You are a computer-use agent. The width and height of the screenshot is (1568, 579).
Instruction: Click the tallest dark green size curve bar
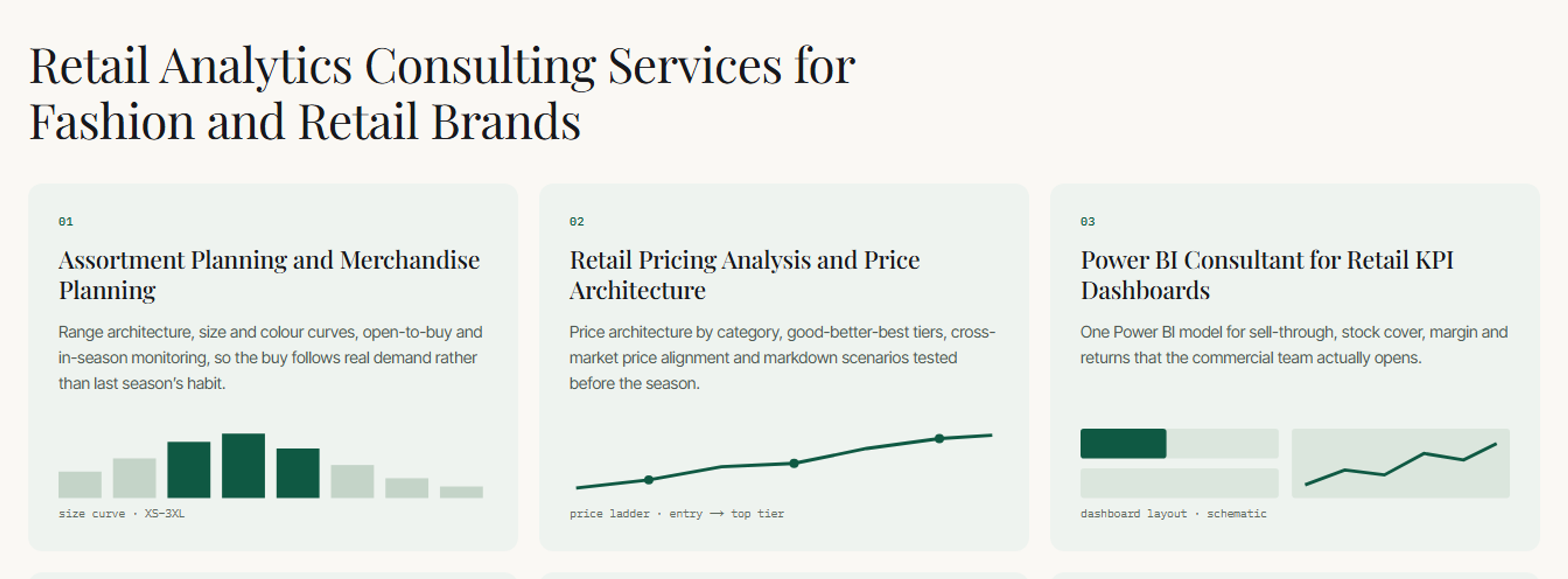click(243, 466)
